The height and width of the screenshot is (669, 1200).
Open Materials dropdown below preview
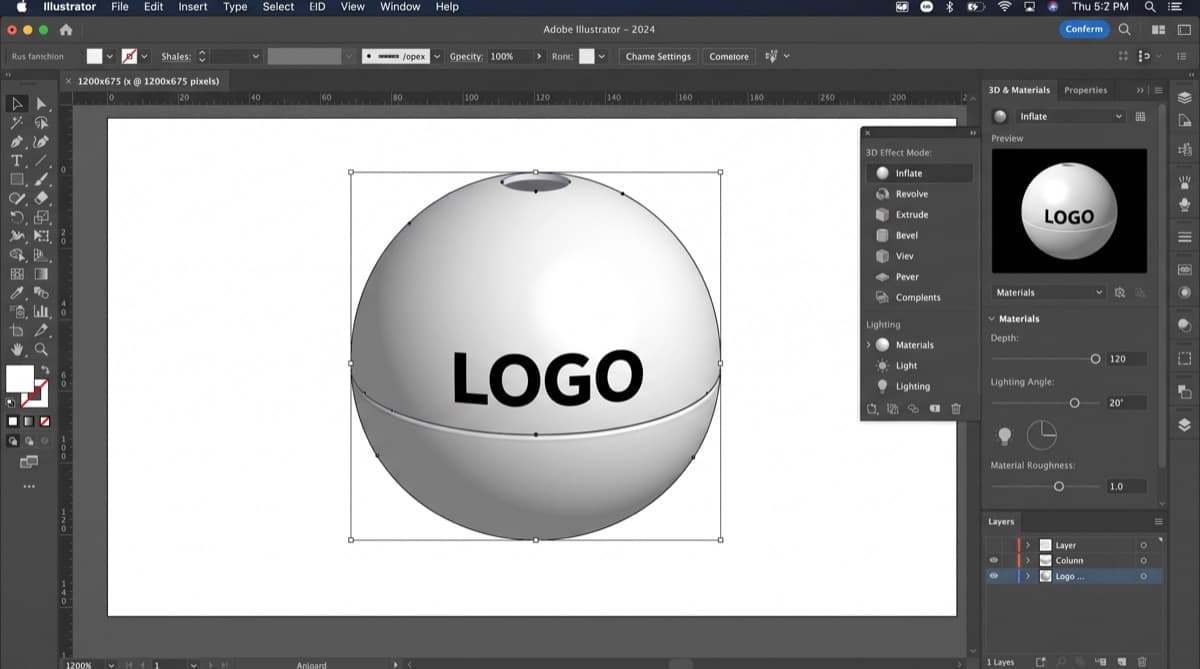click(1049, 293)
